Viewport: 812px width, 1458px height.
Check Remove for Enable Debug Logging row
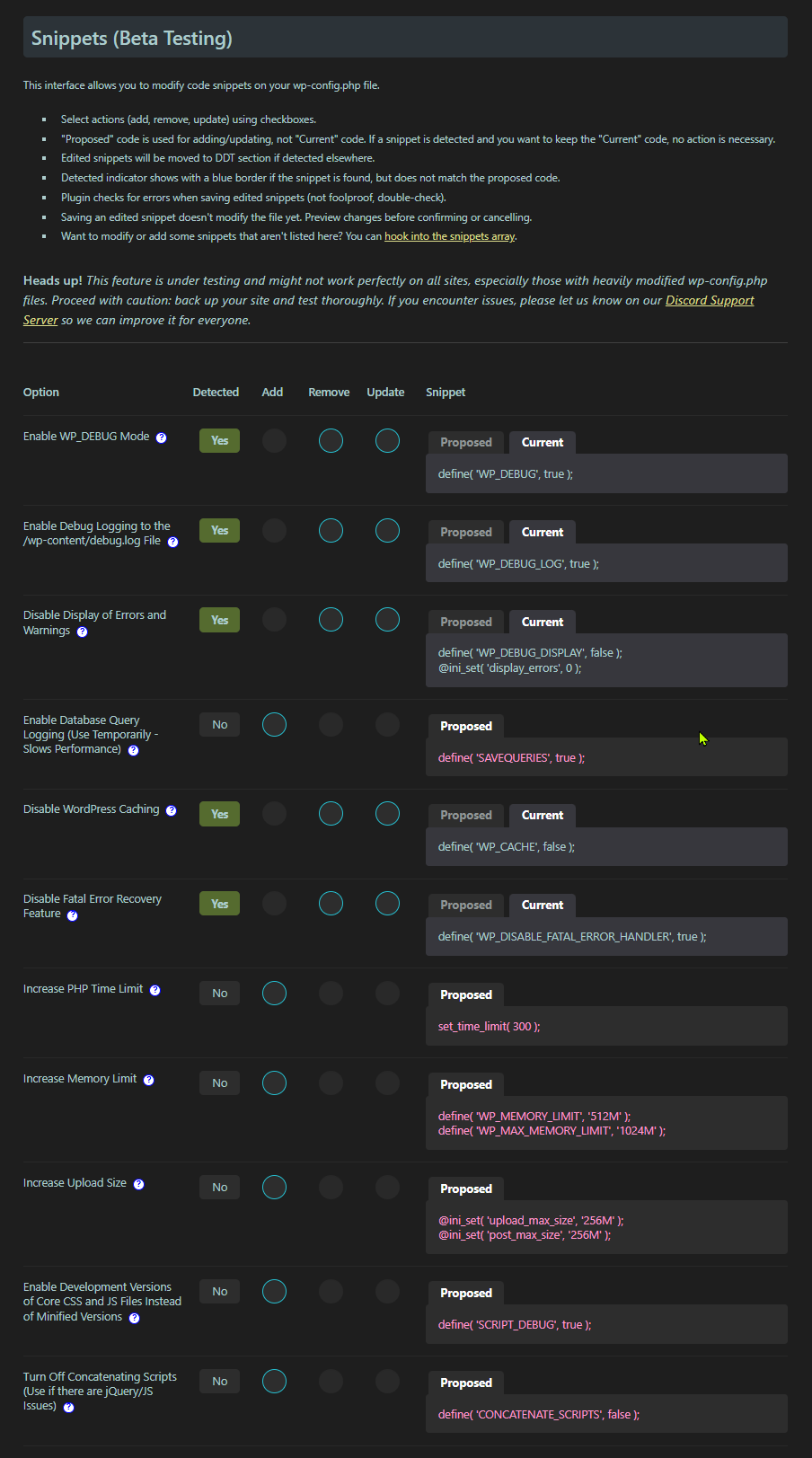[331, 530]
